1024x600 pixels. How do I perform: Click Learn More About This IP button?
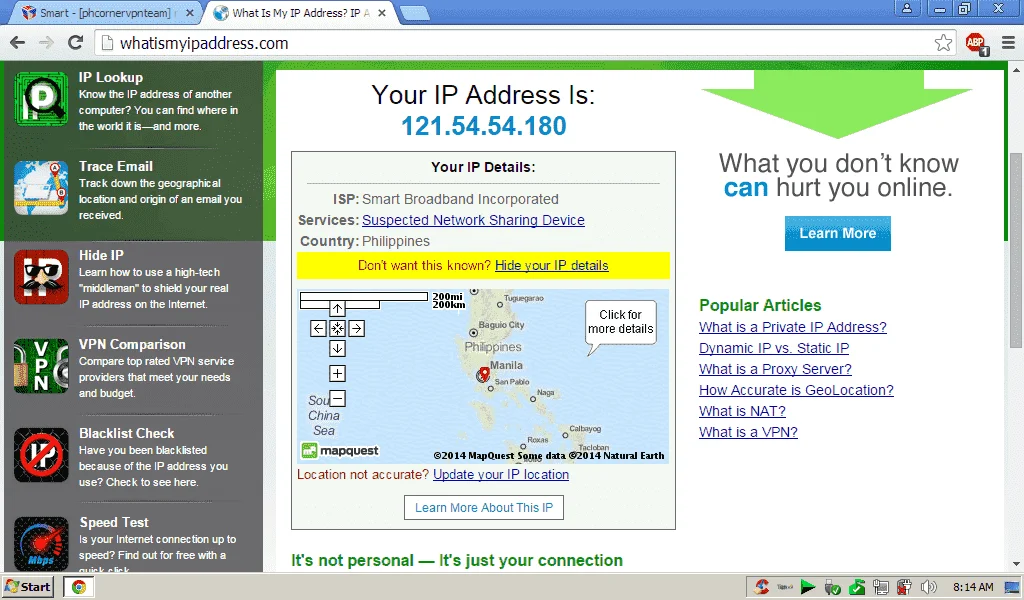point(484,507)
